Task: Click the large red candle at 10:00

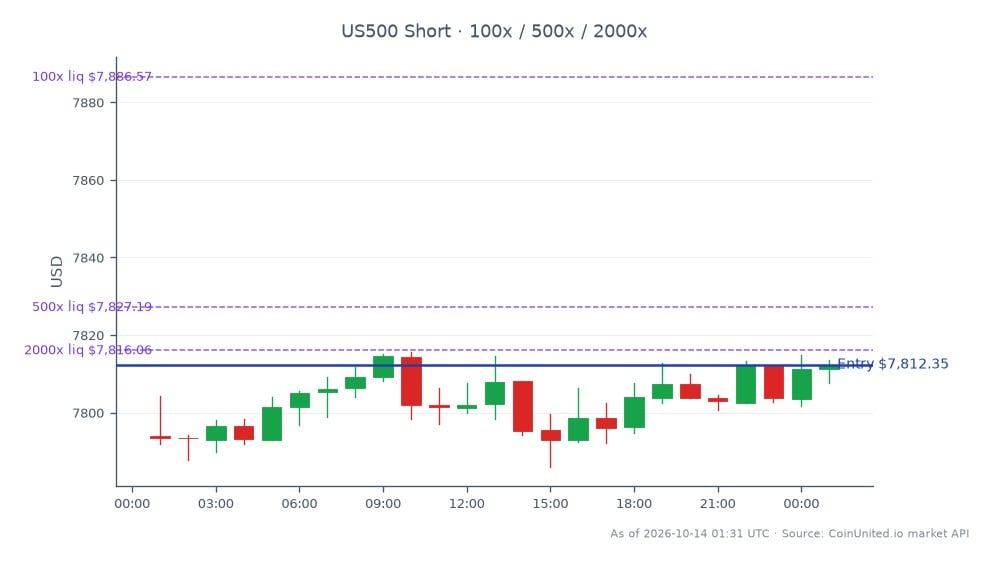Action: click(x=411, y=381)
